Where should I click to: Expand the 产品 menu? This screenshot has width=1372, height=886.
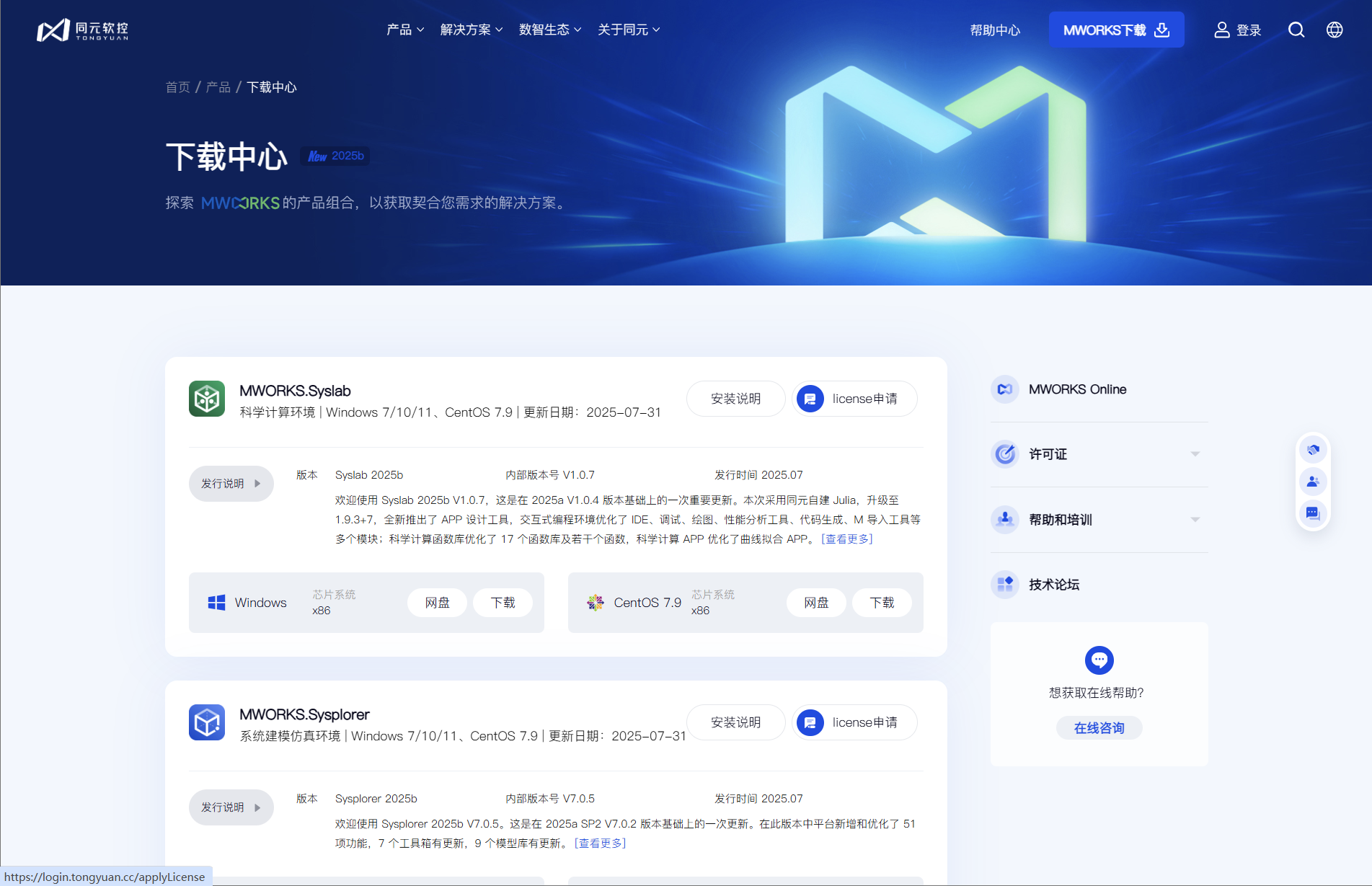pyautogui.click(x=405, y=30)
